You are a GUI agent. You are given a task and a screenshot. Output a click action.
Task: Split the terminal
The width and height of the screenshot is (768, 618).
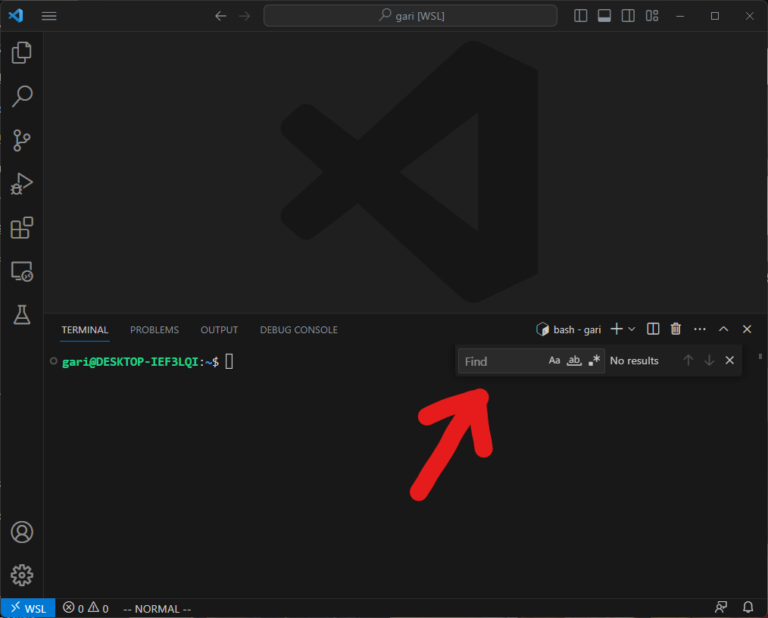click(653, 329)
